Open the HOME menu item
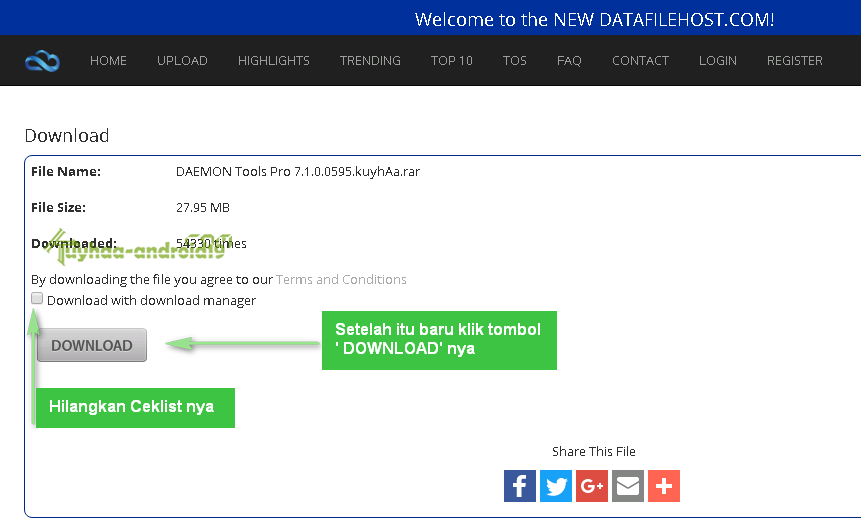The height and width of the screenshot is (521, 861). click(x=108, y=60)
